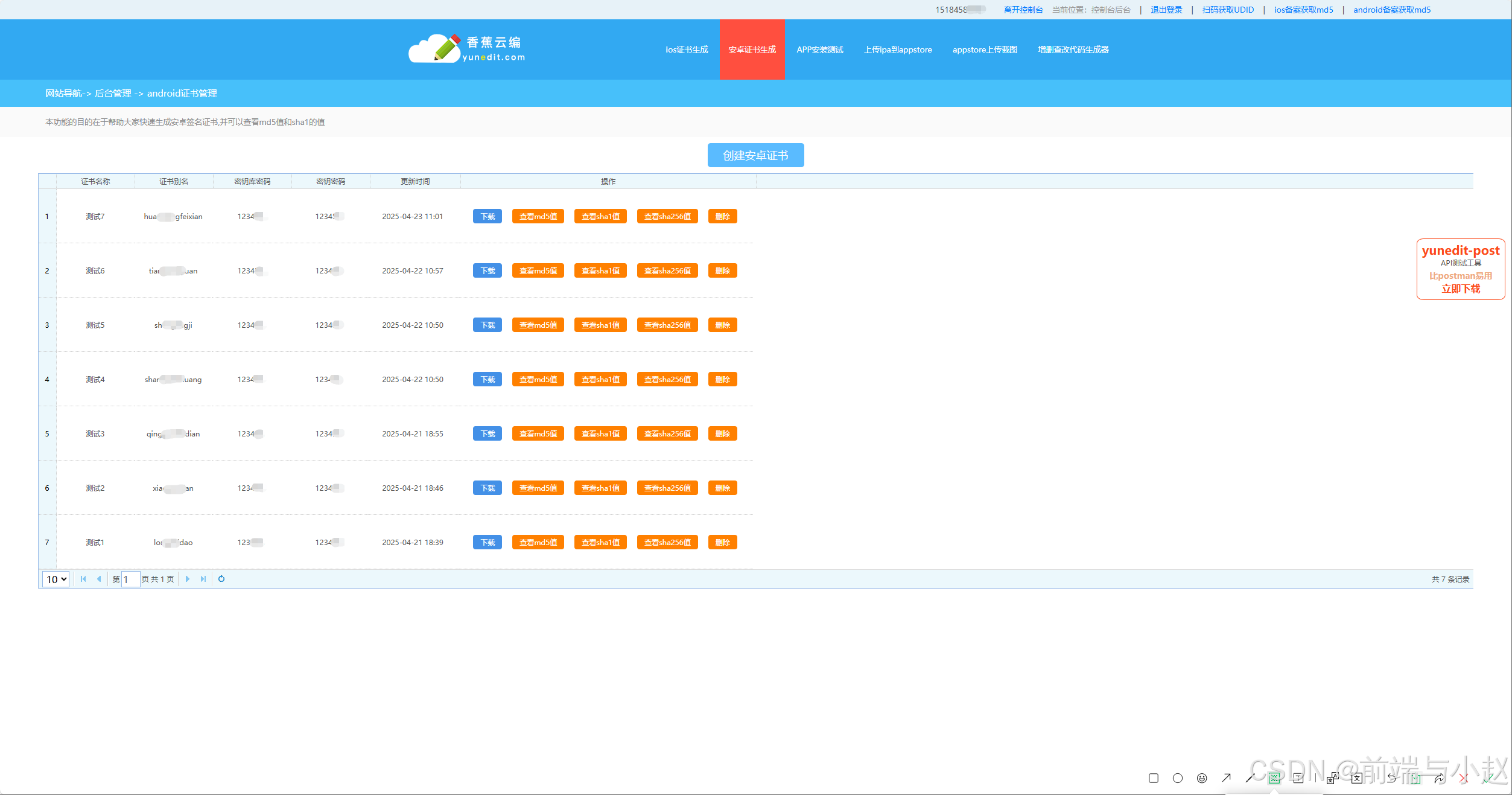Click the page number input field

tap(130, 579)
